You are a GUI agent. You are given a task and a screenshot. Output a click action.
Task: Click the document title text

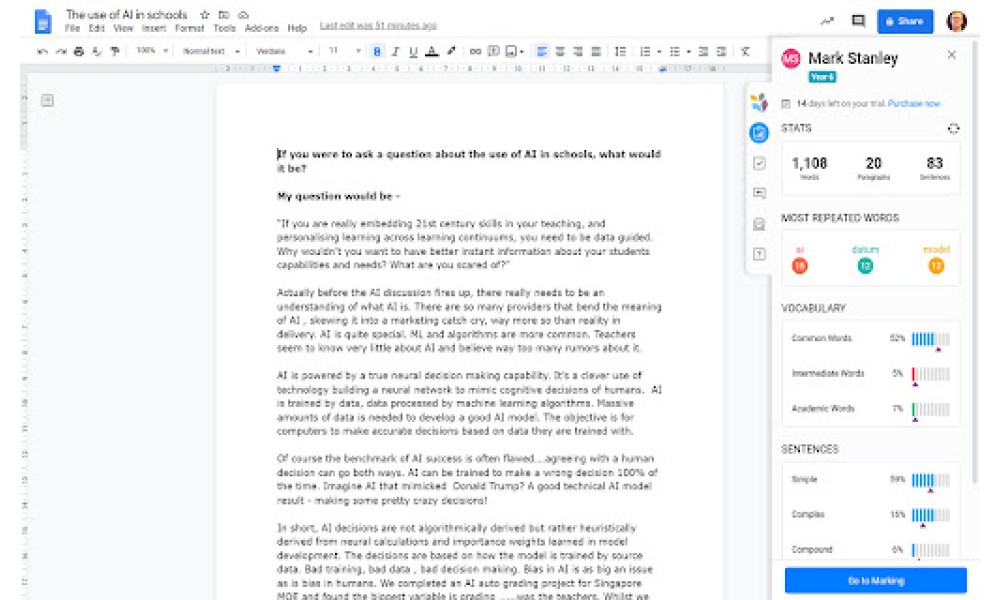tap(127, 14)
